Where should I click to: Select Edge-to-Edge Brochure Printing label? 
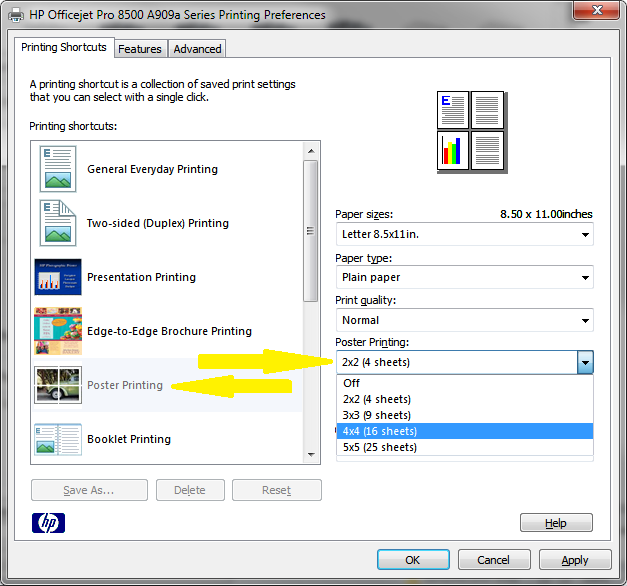[170, 331]
